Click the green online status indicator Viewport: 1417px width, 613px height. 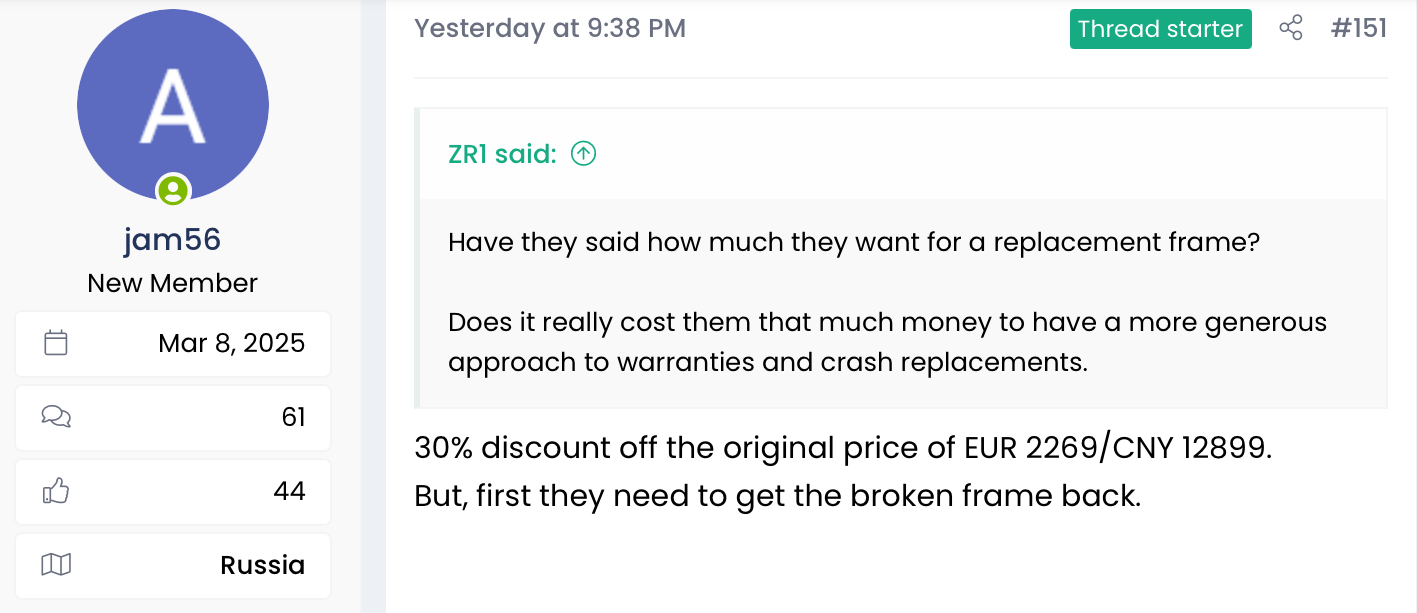point(173,188)
